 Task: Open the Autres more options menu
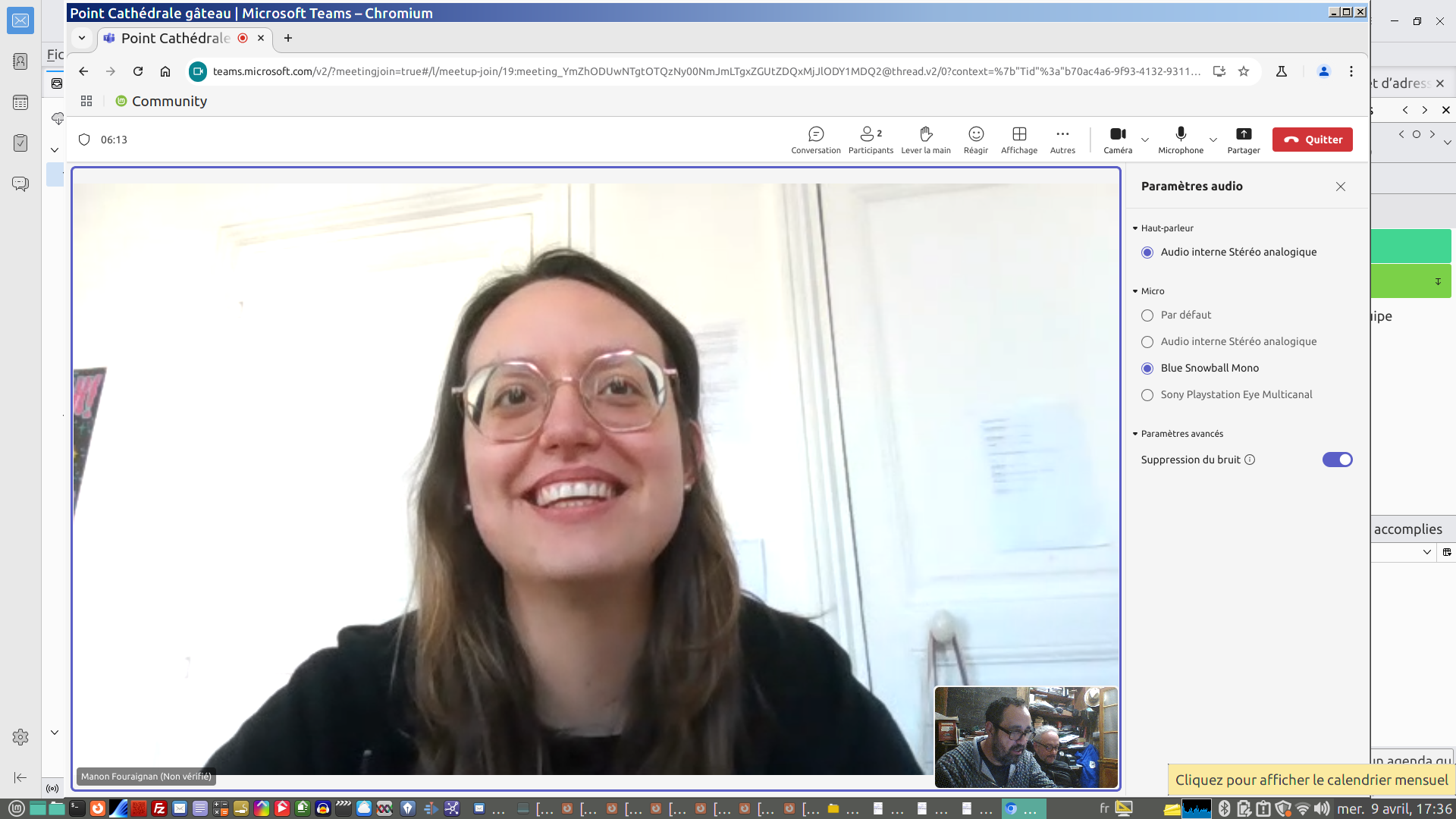coord(1062,140)
